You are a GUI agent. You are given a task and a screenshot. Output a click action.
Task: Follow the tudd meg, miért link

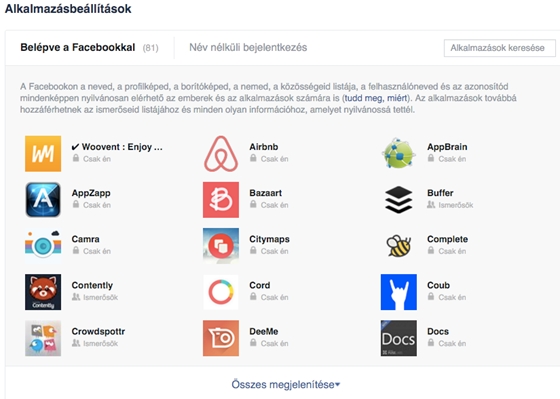tap(376, 98)
